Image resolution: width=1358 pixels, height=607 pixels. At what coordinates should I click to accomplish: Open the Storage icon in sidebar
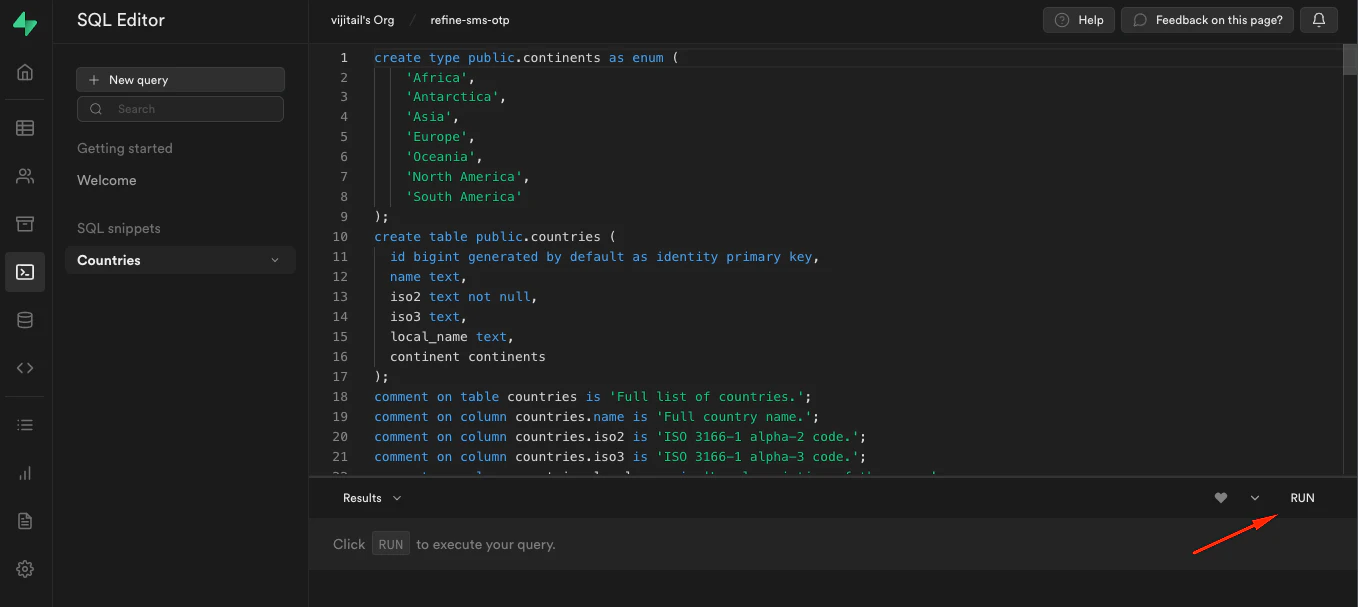pyautogui.click(x=25, y=224)
